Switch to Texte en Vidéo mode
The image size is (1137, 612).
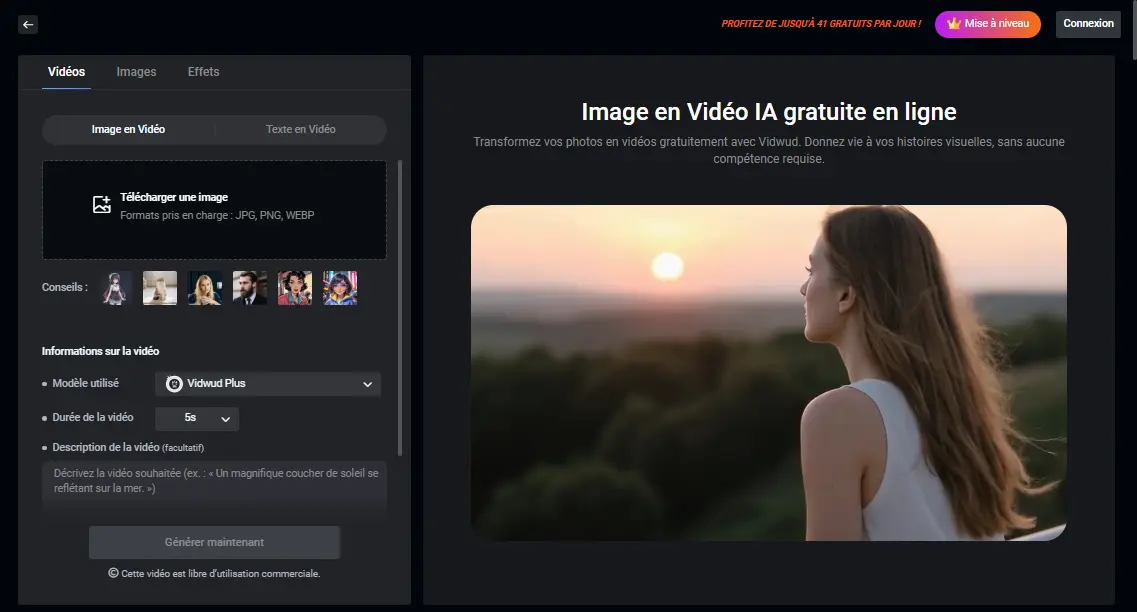pyautogui.click(x=300, y=130)
